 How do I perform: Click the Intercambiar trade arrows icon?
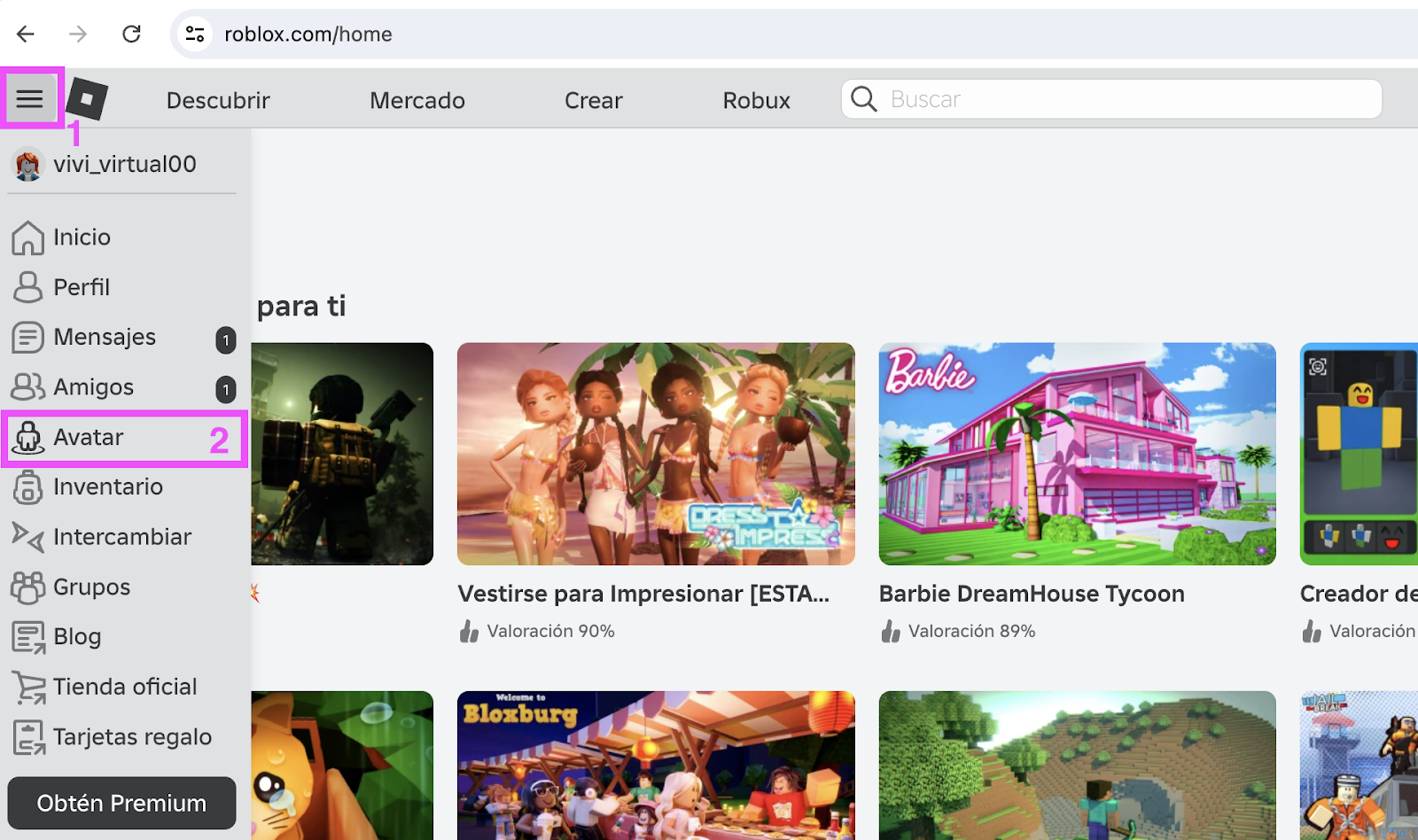pyautogui.click(x=27, y=537)
